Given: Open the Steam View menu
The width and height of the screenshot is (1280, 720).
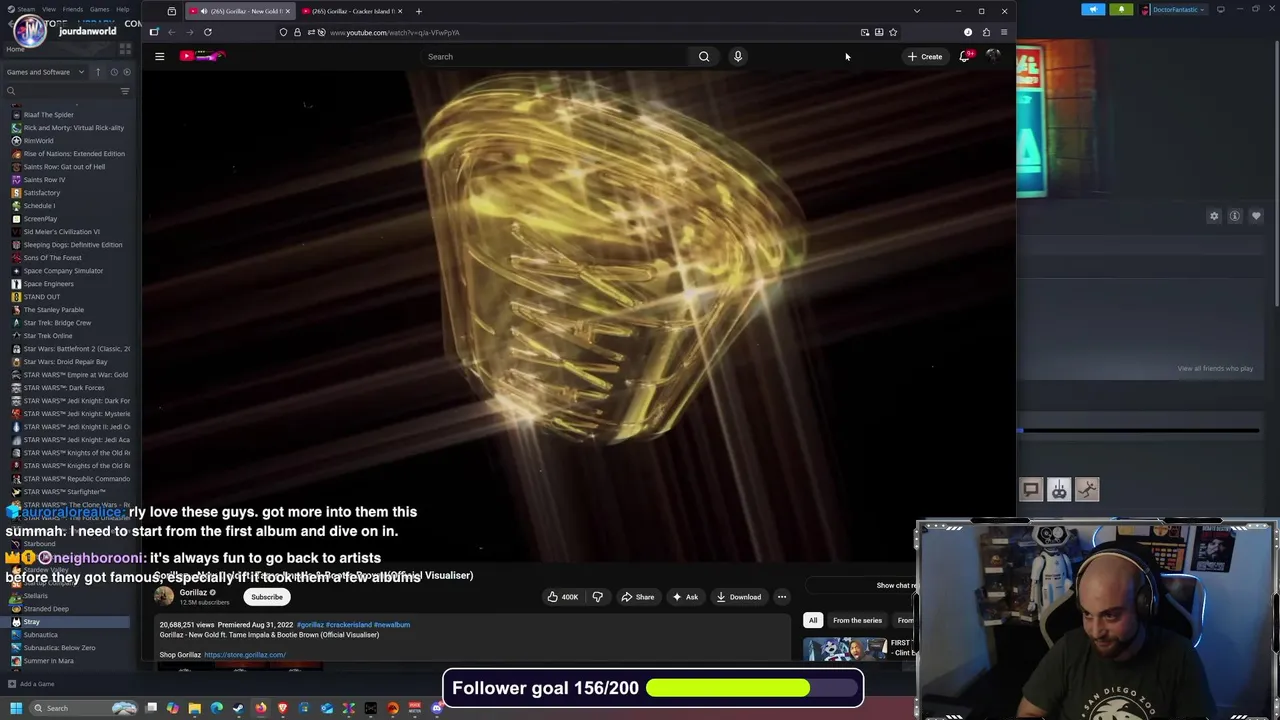Looking at the screenshot, I should click(49, 9).
